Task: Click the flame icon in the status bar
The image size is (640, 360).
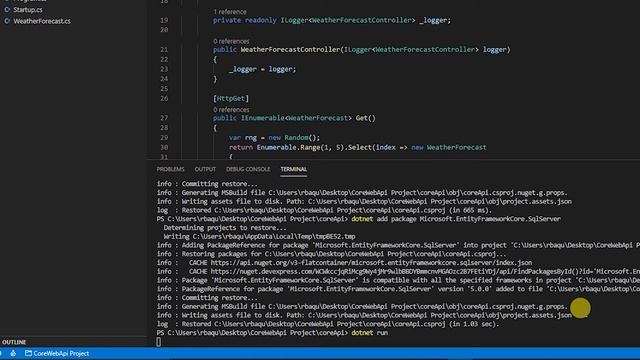Action: coord(13,353)
